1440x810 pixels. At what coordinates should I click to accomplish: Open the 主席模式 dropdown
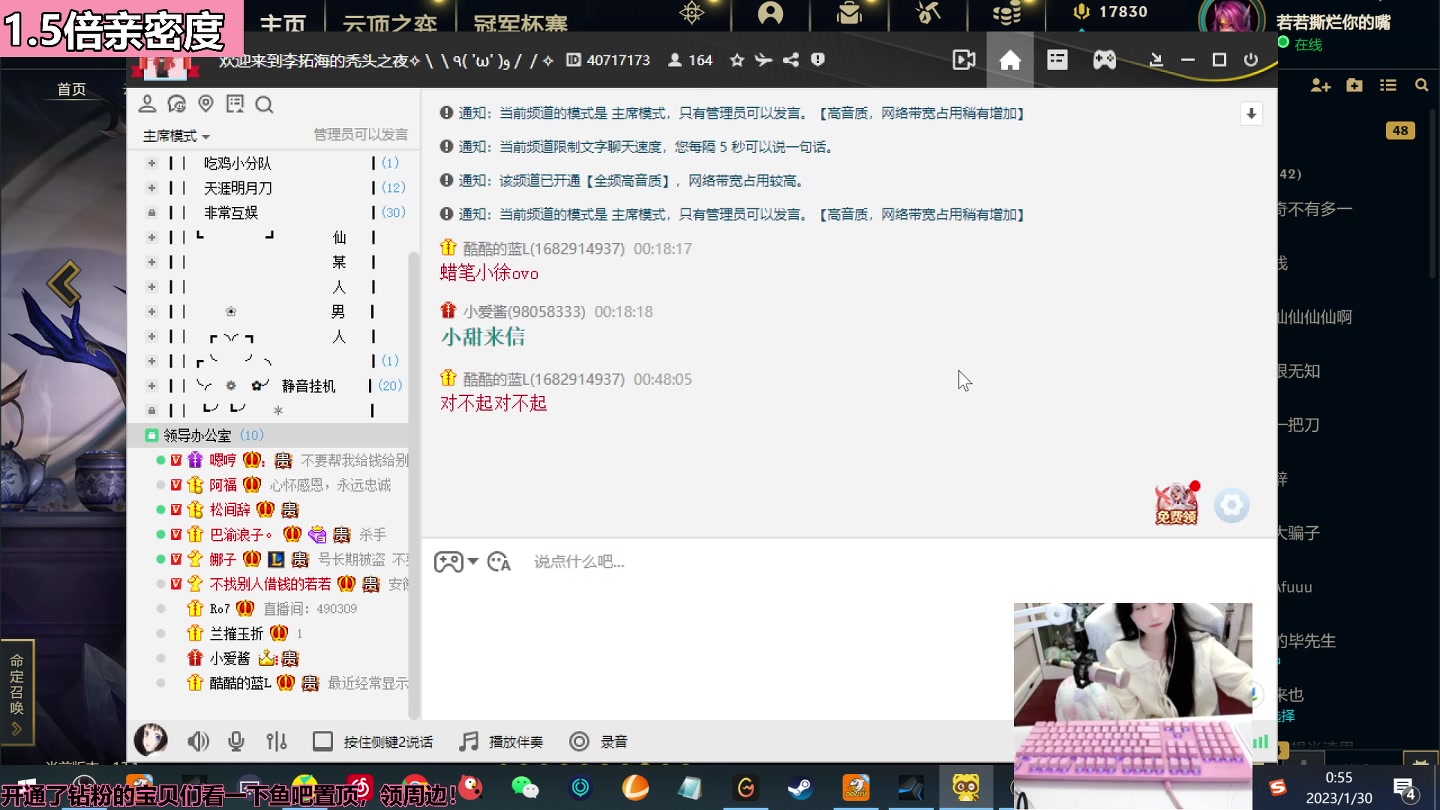click(176, 136)
